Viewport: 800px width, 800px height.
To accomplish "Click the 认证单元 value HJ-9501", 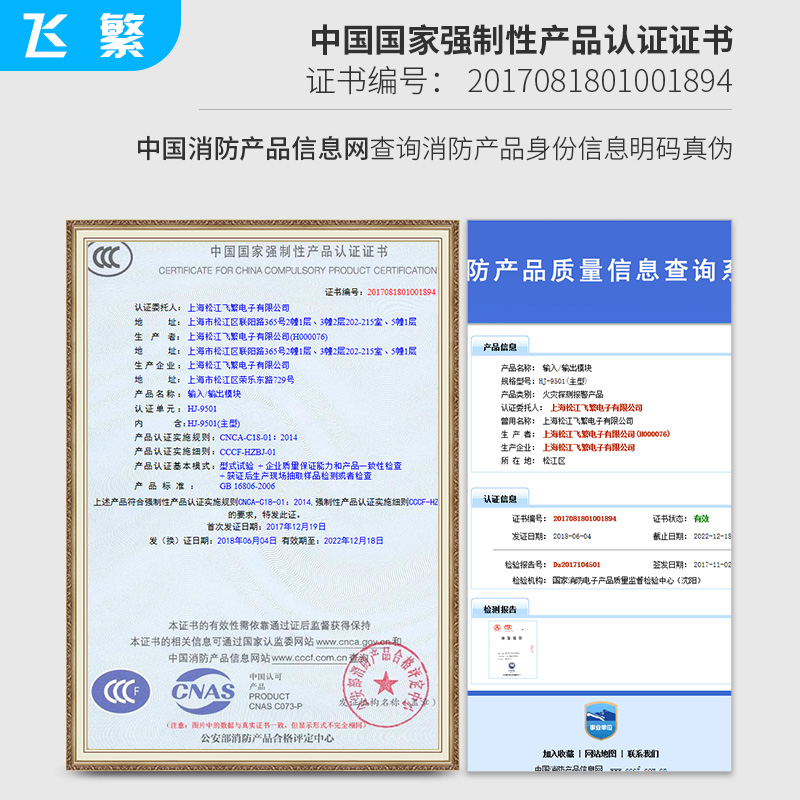I will 202,409.
